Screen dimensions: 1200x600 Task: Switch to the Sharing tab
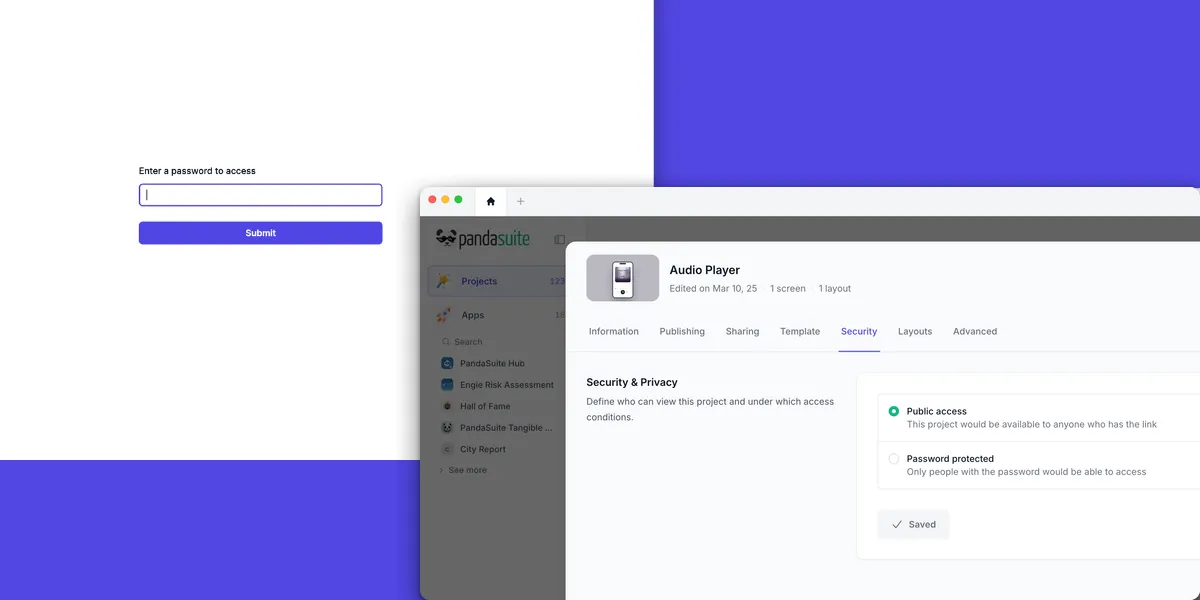tap(742, 332)
